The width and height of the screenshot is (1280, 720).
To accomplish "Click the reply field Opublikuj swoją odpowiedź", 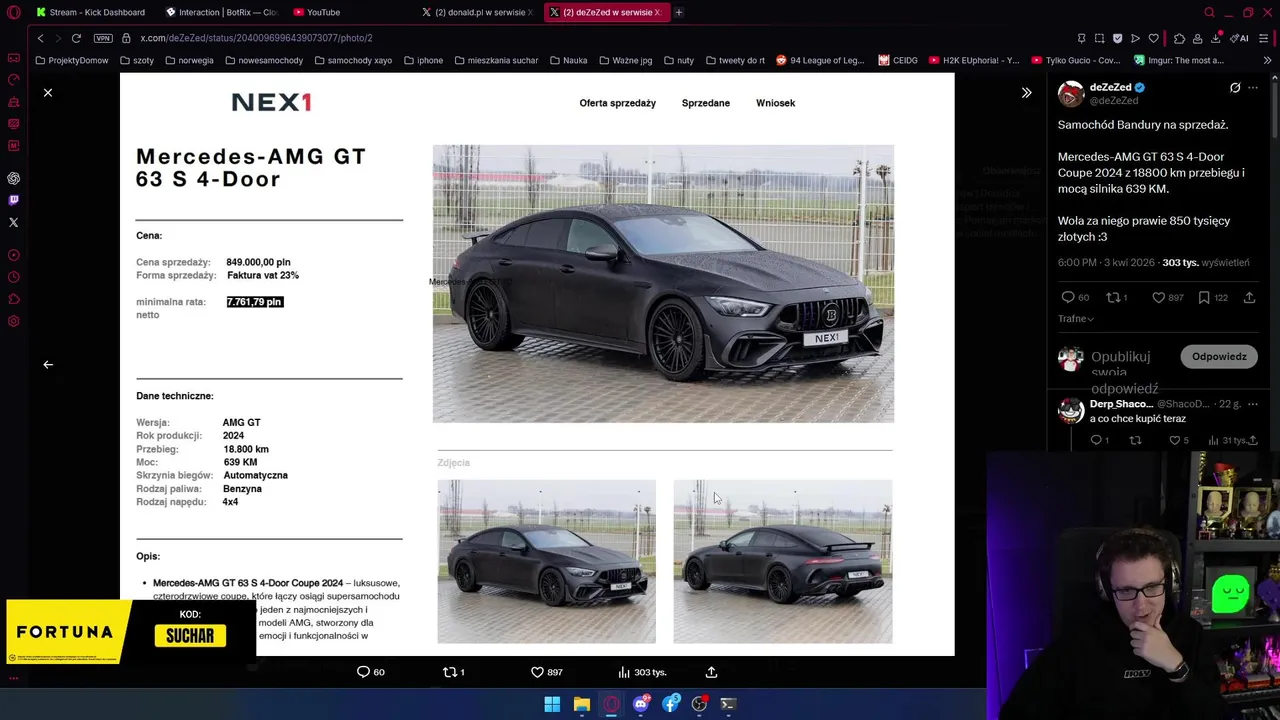I will click(1125, 372).
